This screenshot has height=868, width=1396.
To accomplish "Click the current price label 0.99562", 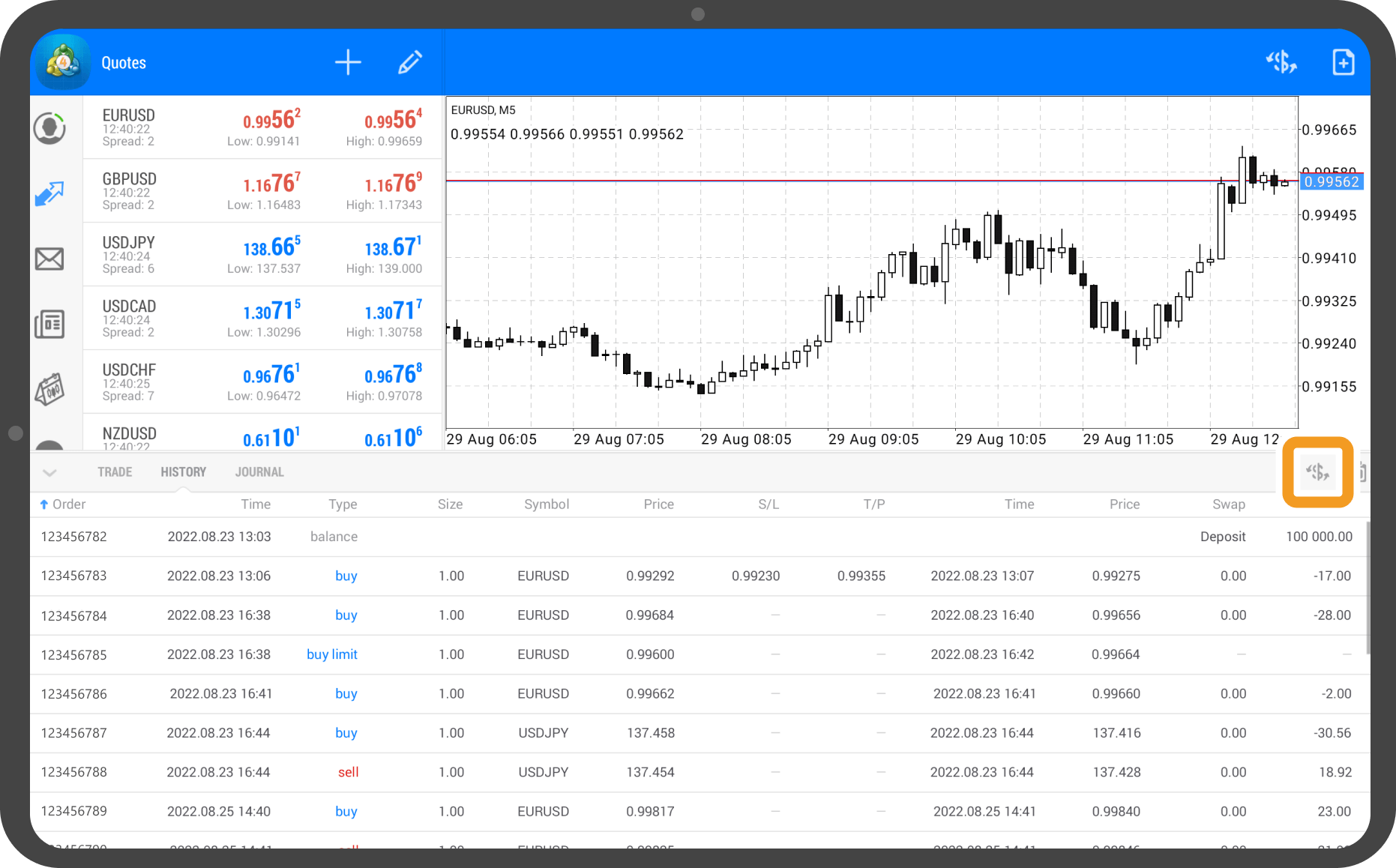I will [1331, 182].
